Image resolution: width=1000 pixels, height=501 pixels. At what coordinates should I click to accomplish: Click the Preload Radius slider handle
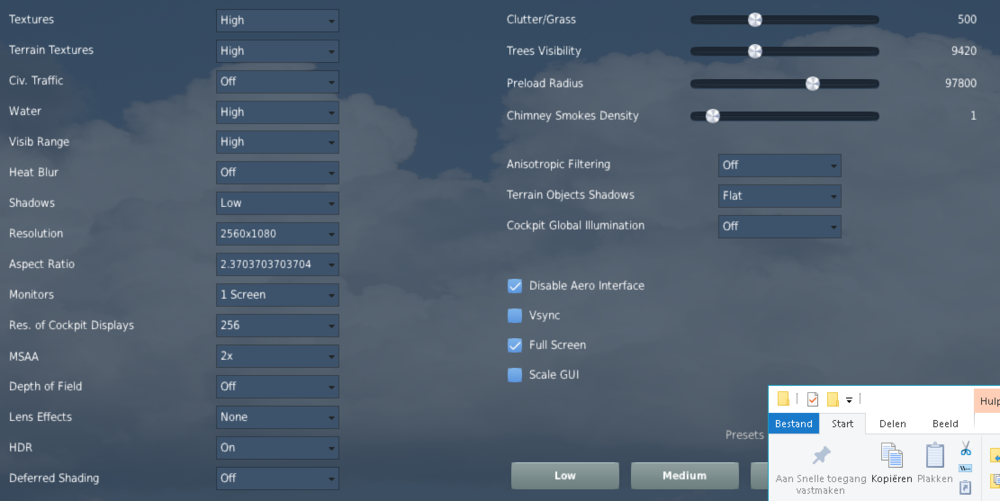(x=812, y=84)
